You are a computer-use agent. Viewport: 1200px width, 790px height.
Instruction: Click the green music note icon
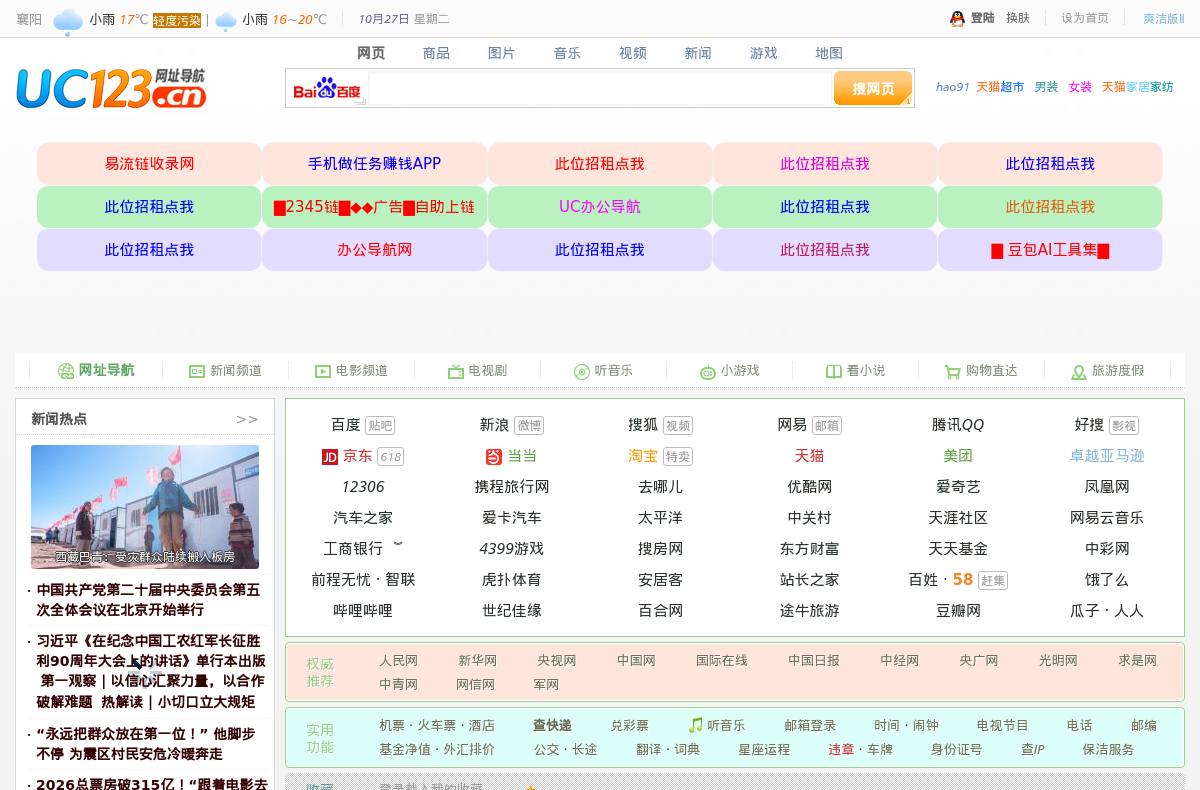pos(695,725)
